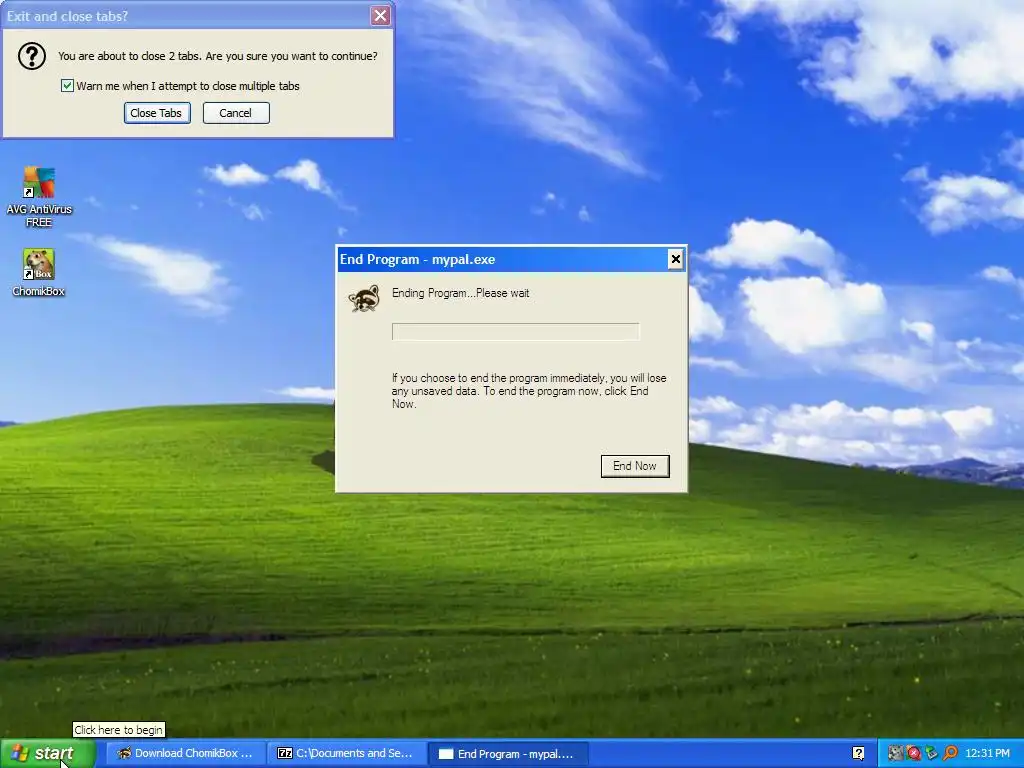Viewport: 1024px width, 768px height.
Task: Select End Program - mypal taskbar item
Action: point(507,754)
